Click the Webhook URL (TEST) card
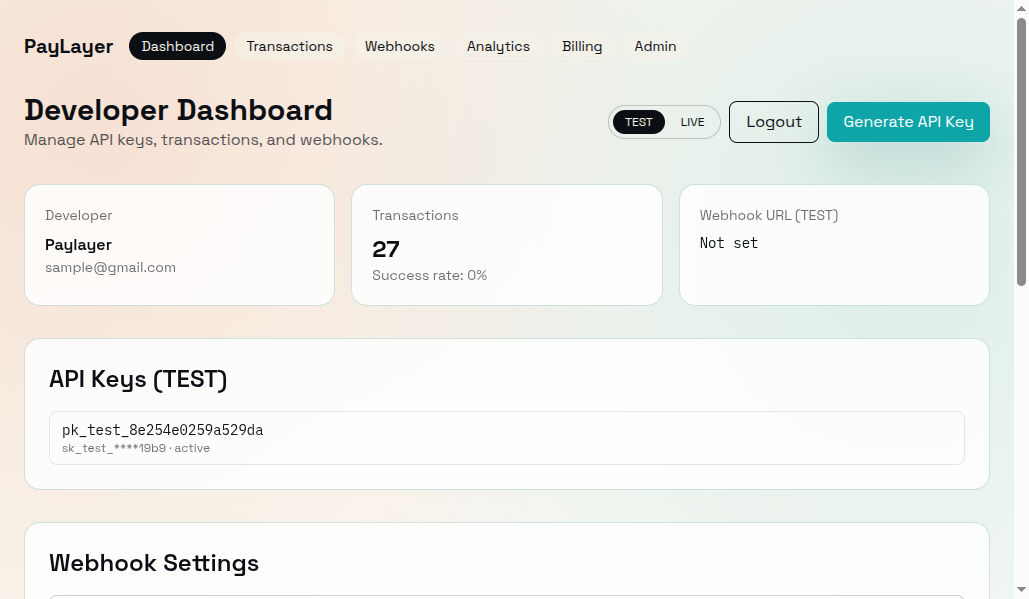 pyautogui.click(x=834, y=245)
